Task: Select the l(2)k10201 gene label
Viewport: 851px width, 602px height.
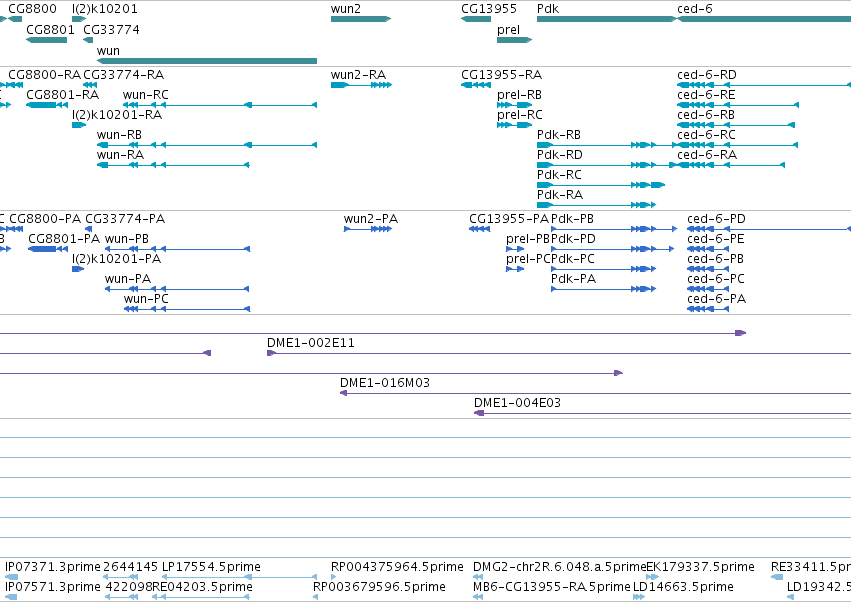Action: [105, 9]
